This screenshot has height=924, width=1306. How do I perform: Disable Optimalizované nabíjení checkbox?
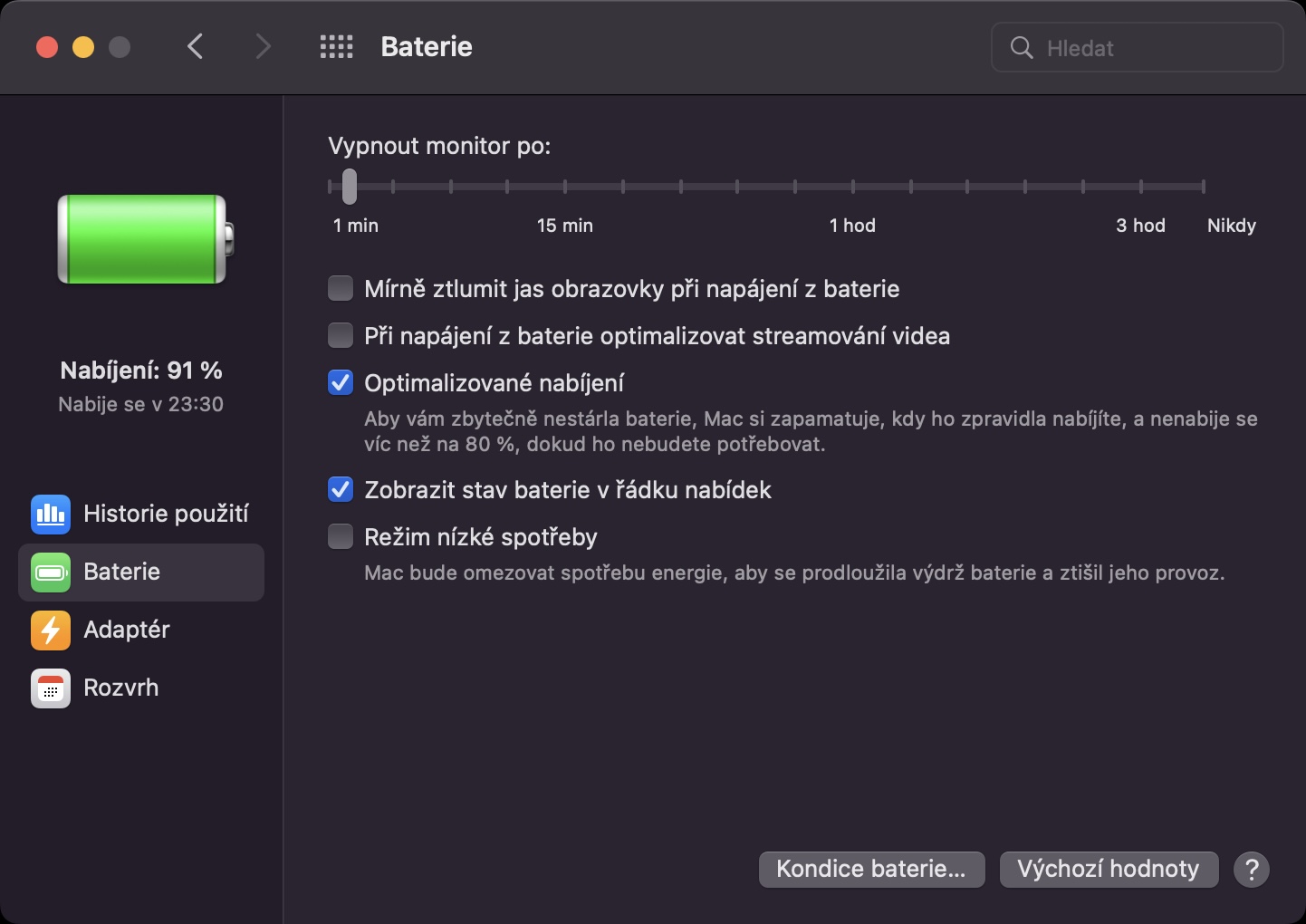341,383
